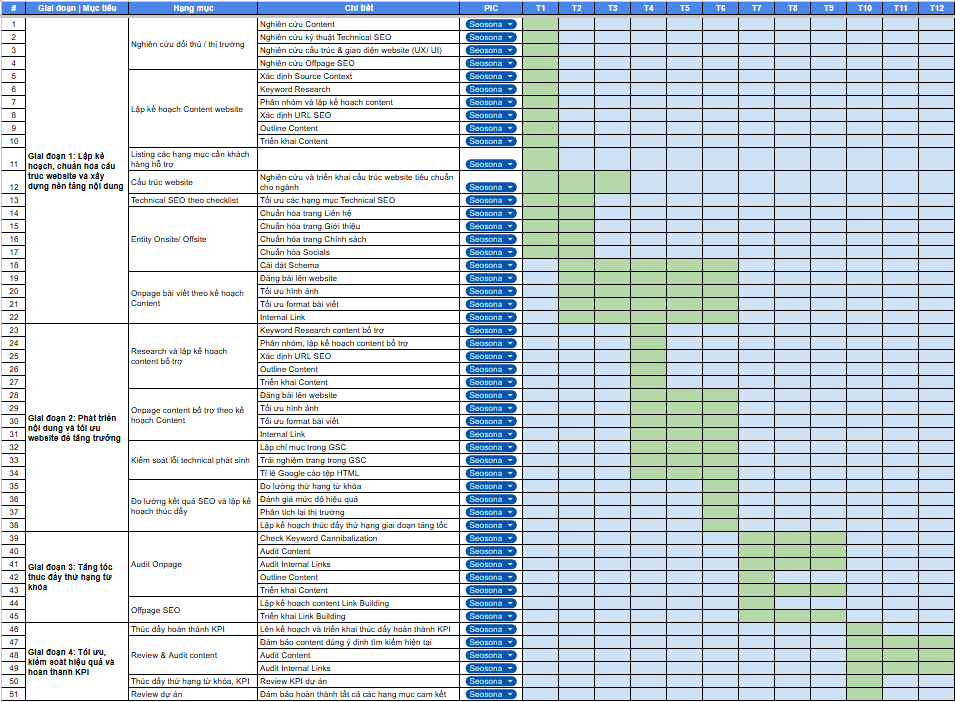Click the Audit Onpage category cell
Image resolution: width=955 pixels, height=702 pixels.
[193, 564]
